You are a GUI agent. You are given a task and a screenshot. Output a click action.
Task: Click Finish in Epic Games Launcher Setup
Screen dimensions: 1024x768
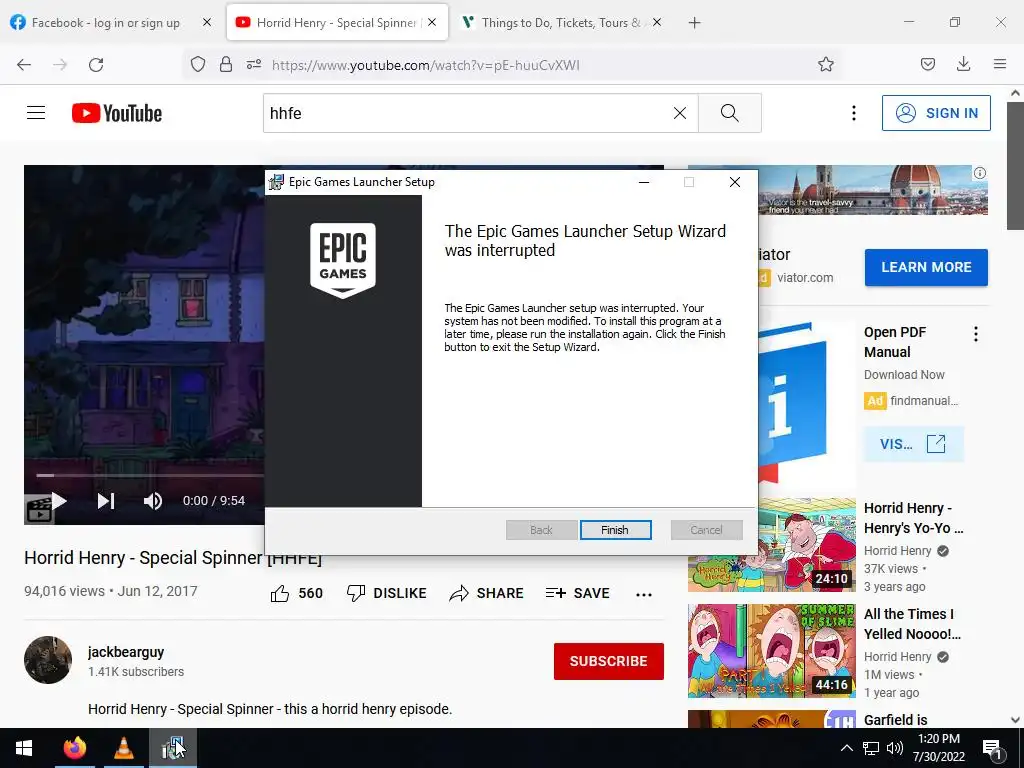click(615, 530)
